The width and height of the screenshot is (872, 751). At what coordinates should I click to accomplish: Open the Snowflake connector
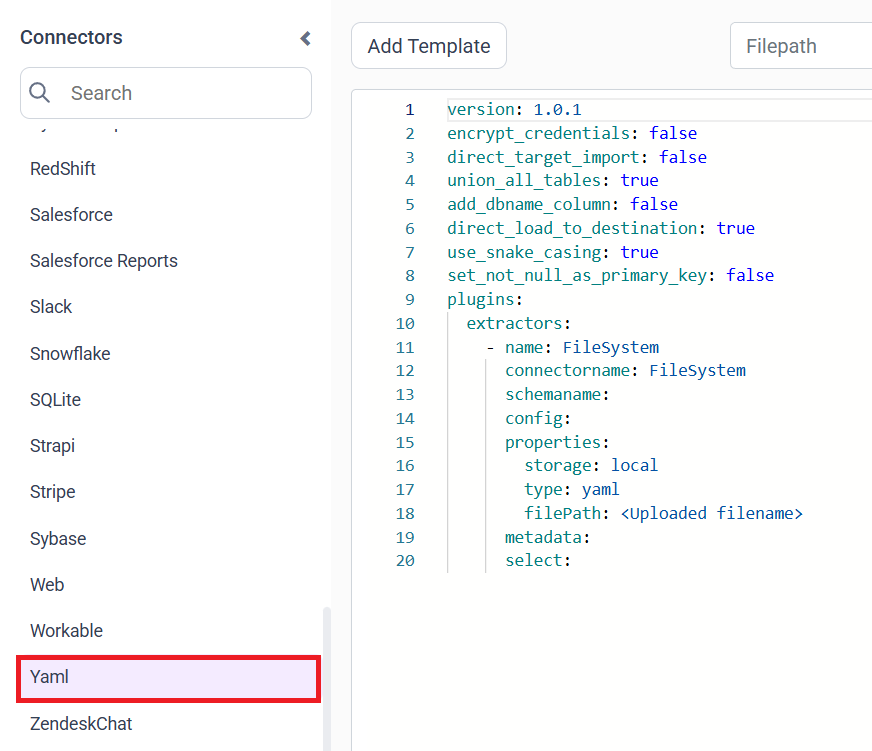(x=70, y=353)
